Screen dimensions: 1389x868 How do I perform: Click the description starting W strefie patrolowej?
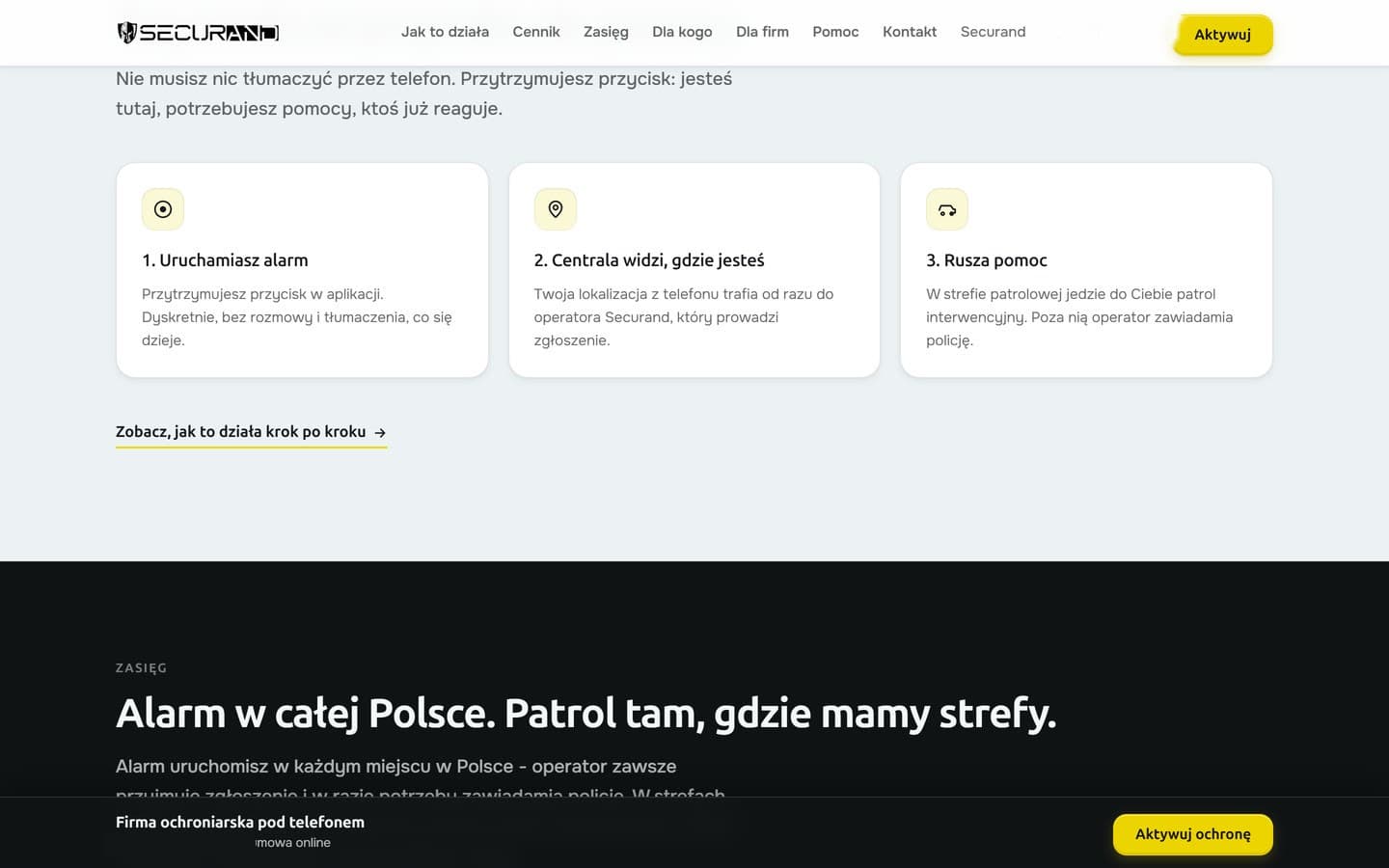coord(1079,317)
